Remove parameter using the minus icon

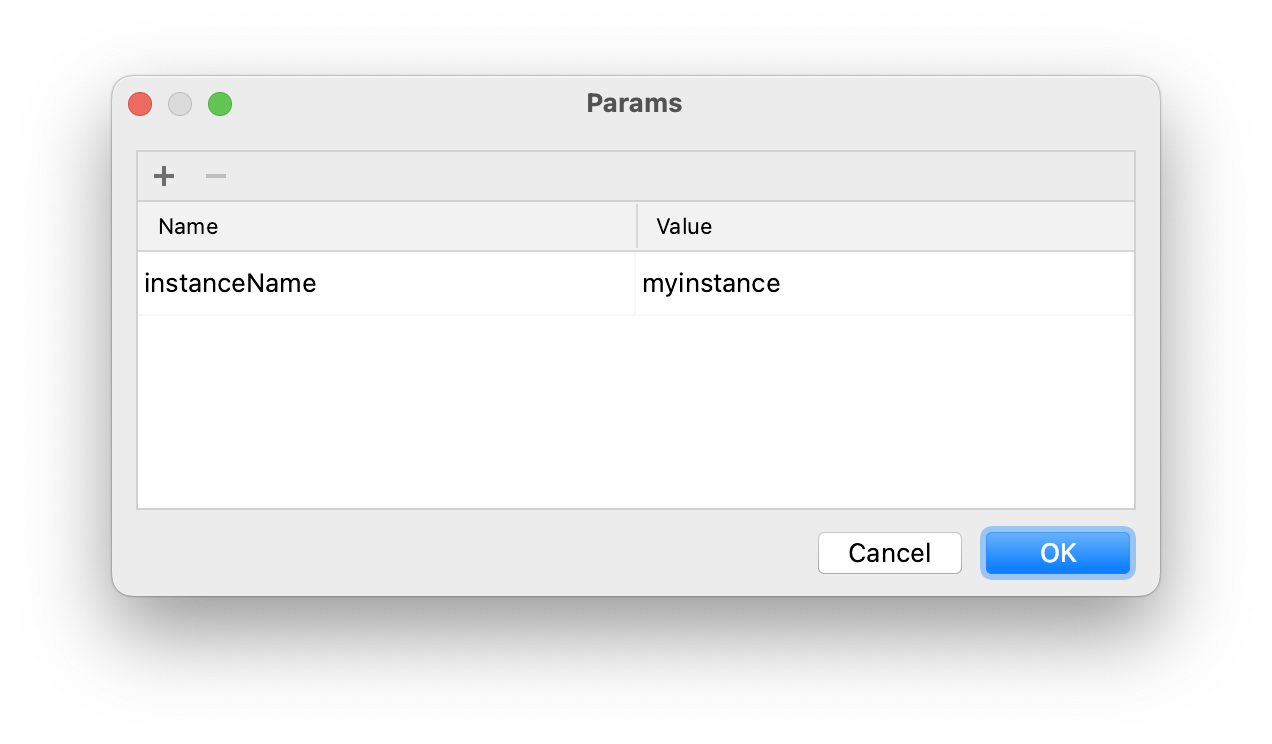tap(216, 177)
